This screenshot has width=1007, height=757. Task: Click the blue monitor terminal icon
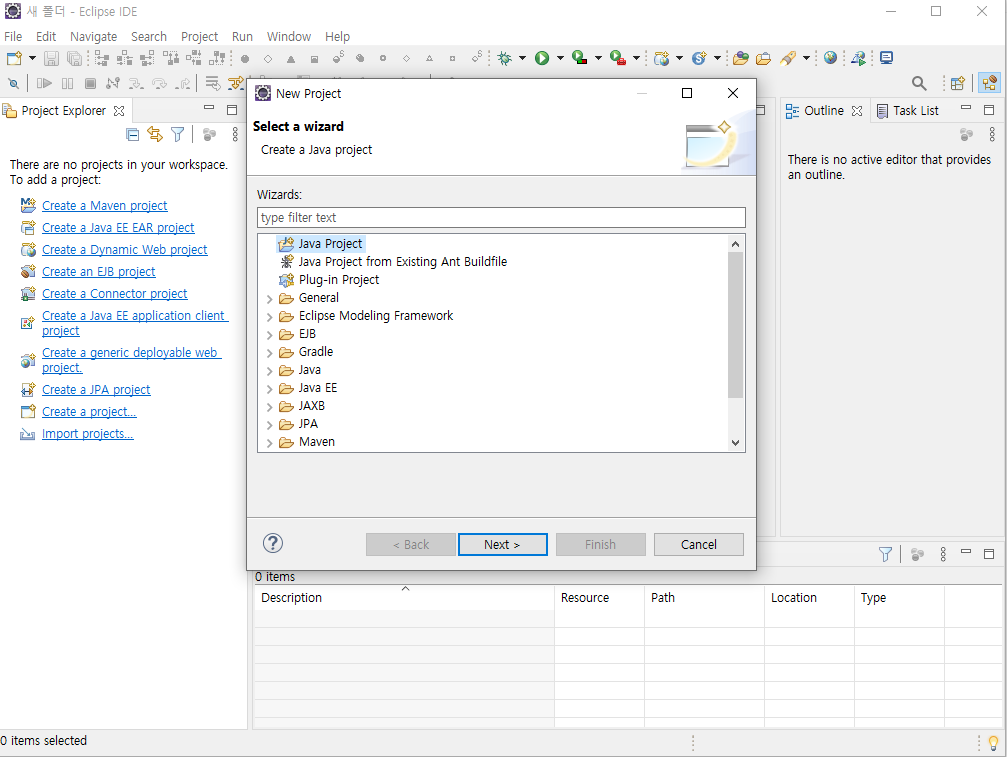click(x=886, y=58)
